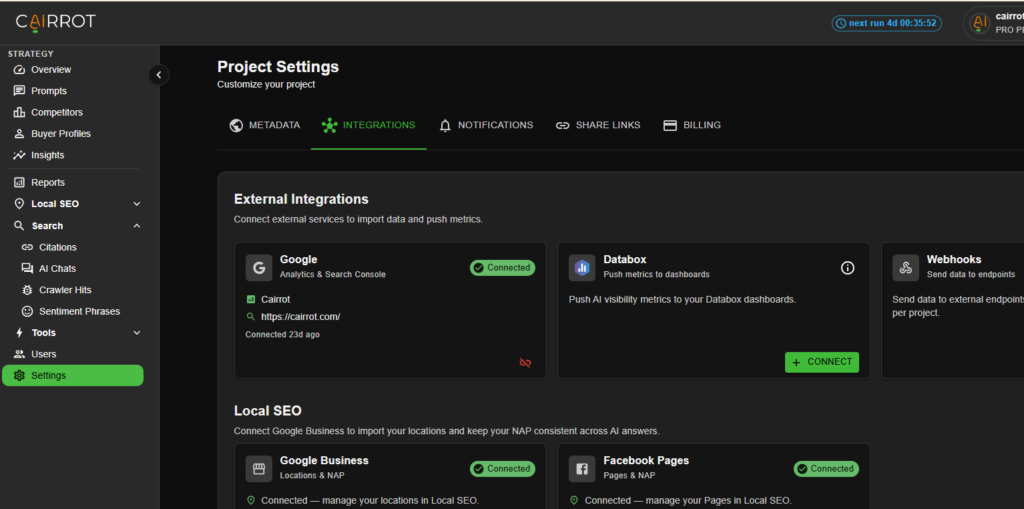Open Reports in the sidebar
This screenshot has height=509, width=1024.
coord(48,182)
